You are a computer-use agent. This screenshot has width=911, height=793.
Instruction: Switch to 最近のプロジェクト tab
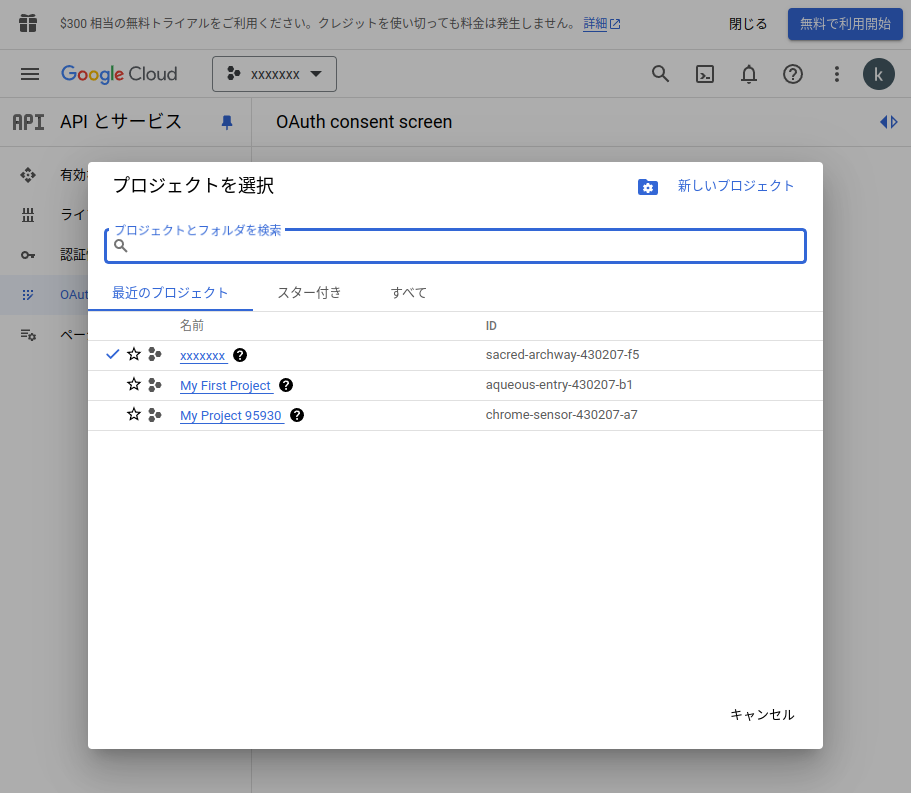(170, 293)
